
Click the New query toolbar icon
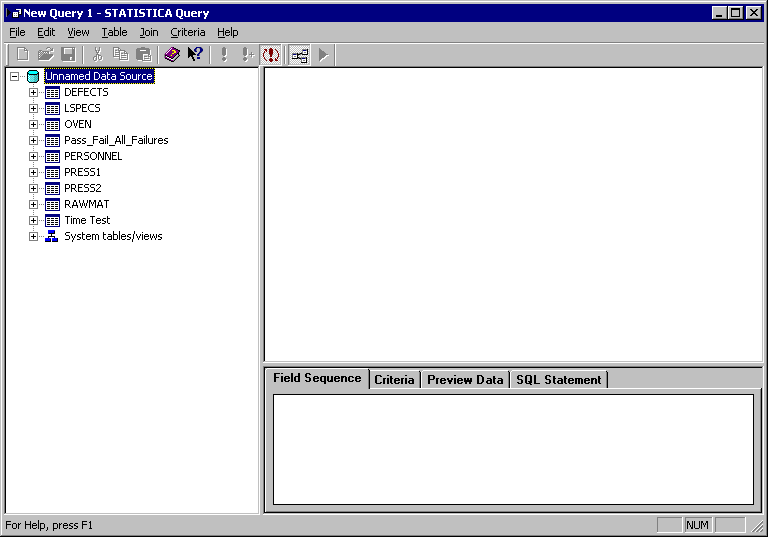(23, 54)
